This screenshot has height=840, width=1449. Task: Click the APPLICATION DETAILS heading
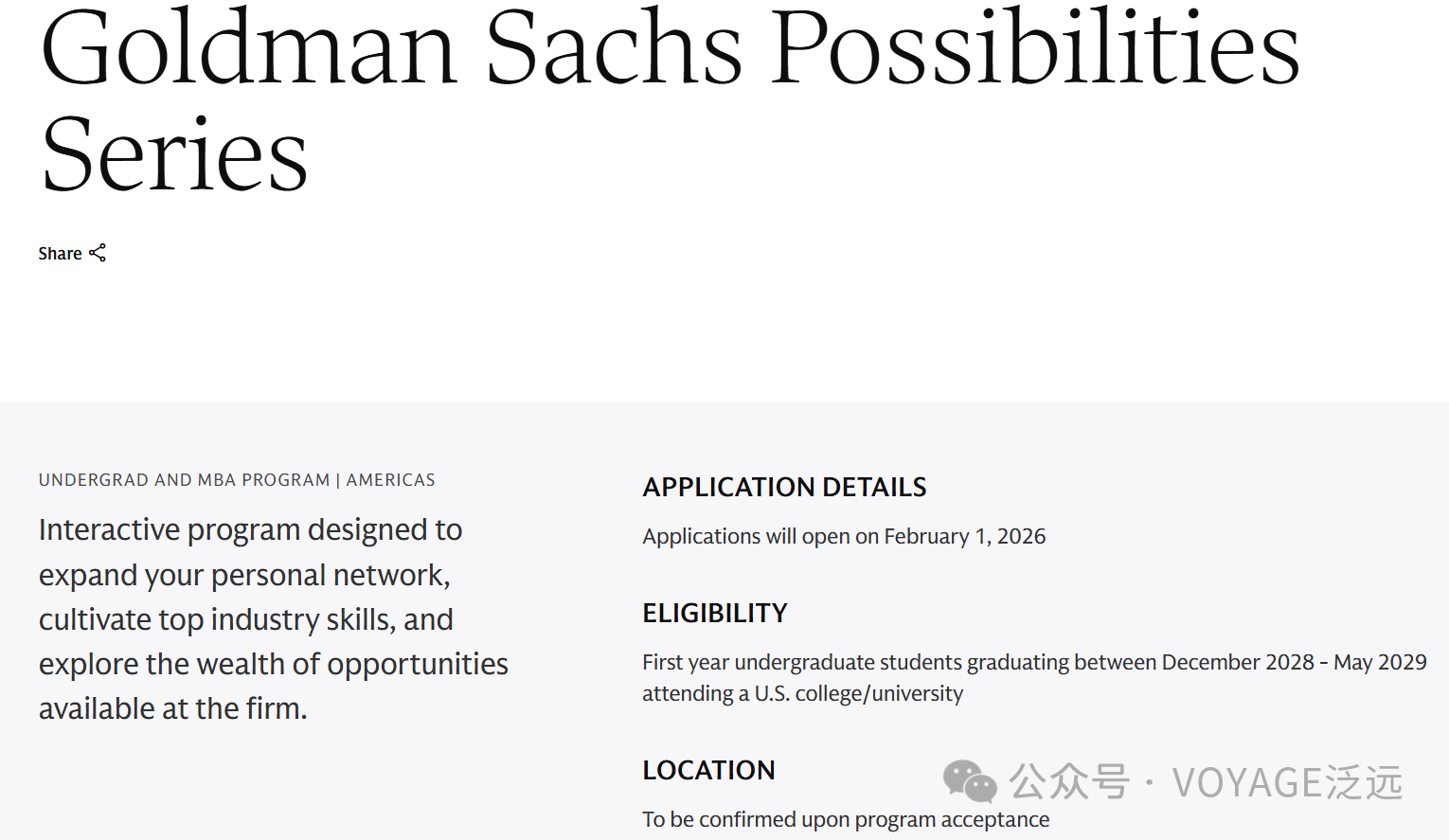pyautogui.click(x=784, y=487)
